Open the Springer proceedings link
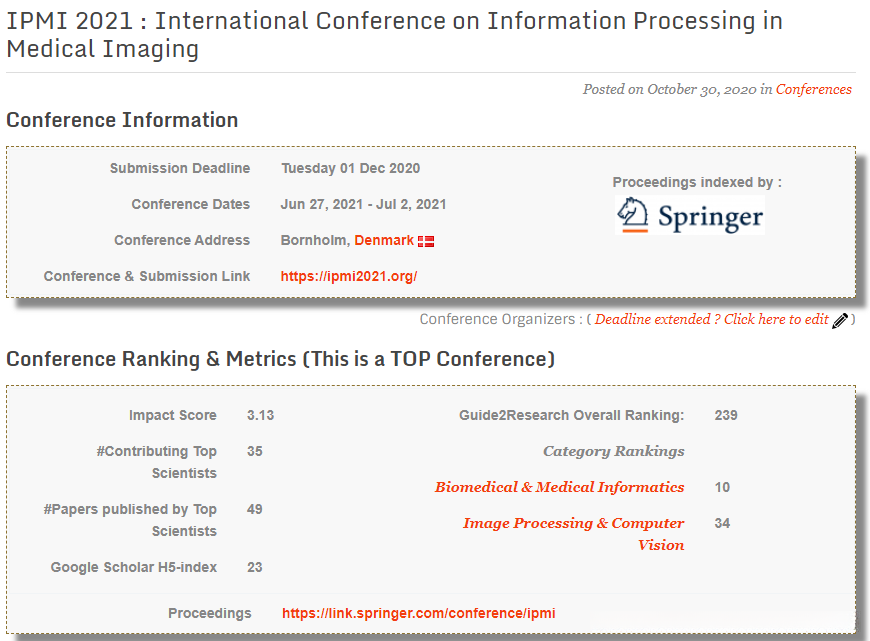 coord(418,613)
